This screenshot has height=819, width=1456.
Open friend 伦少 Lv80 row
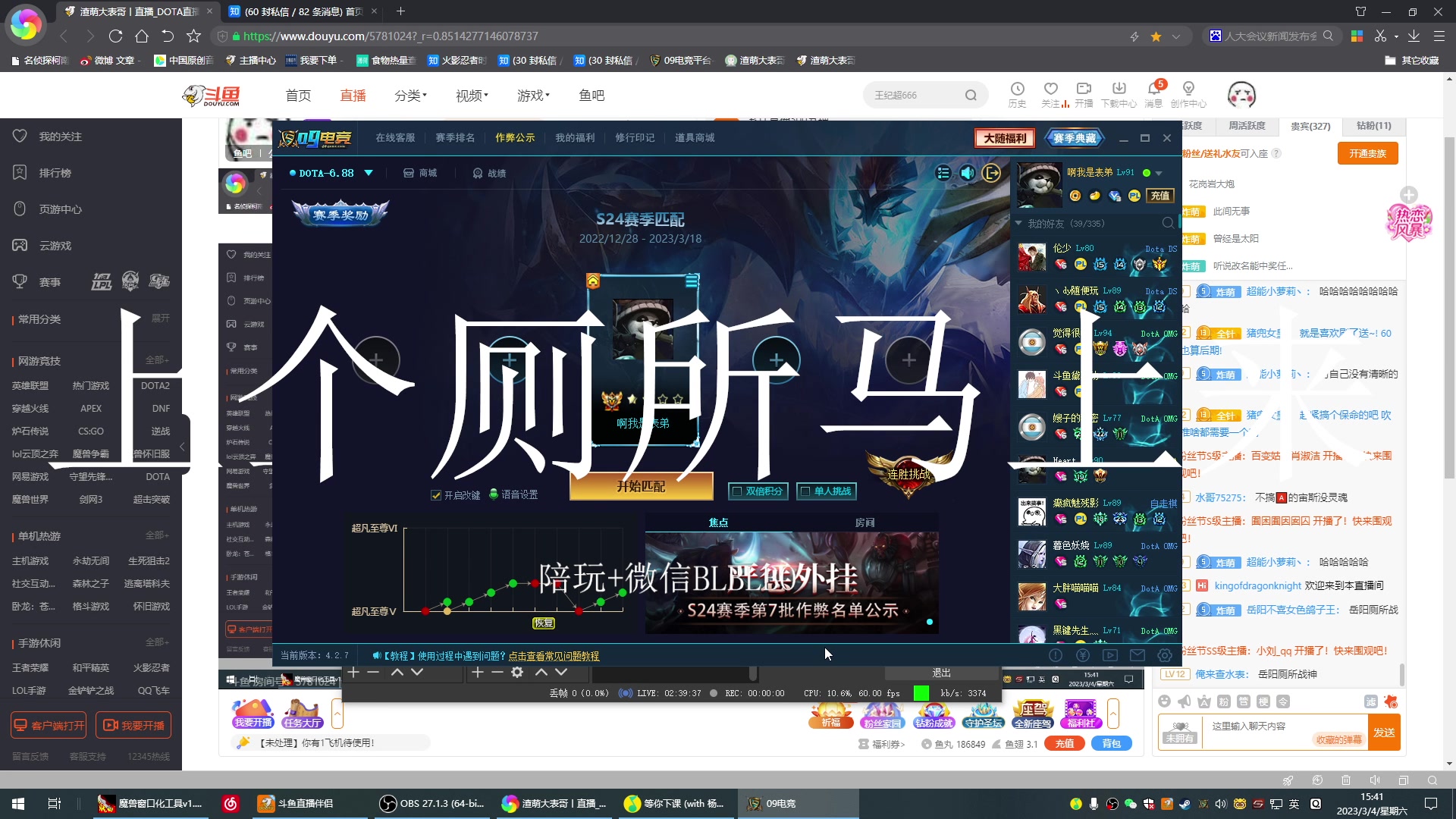(1096, 257)
